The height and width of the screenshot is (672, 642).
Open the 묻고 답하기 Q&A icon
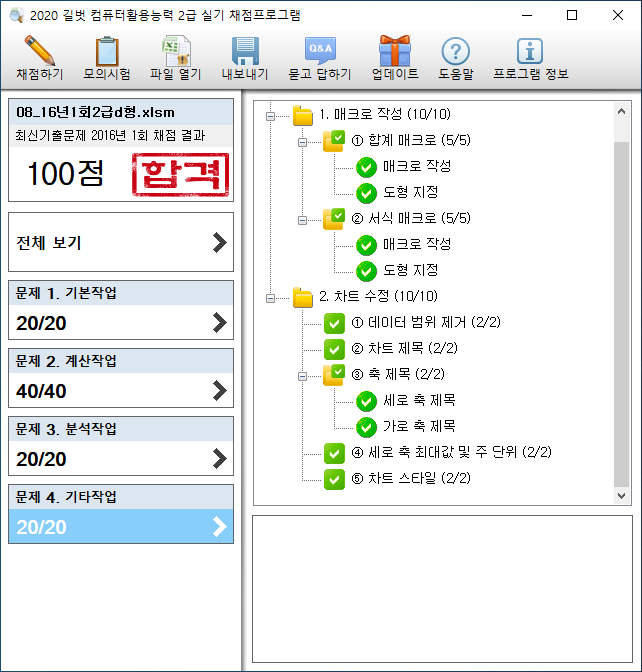320,51
